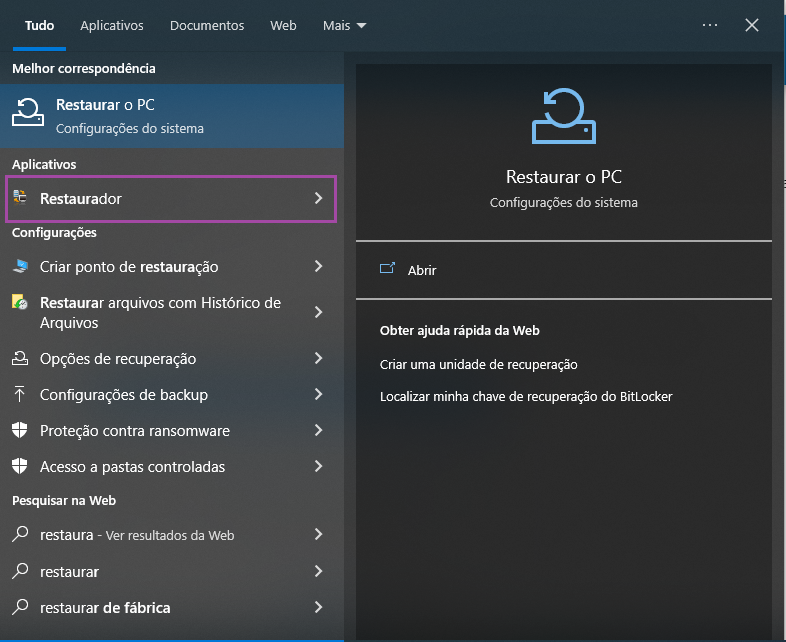Click the Histórico de Arquivos restore icon

point(20,302)
